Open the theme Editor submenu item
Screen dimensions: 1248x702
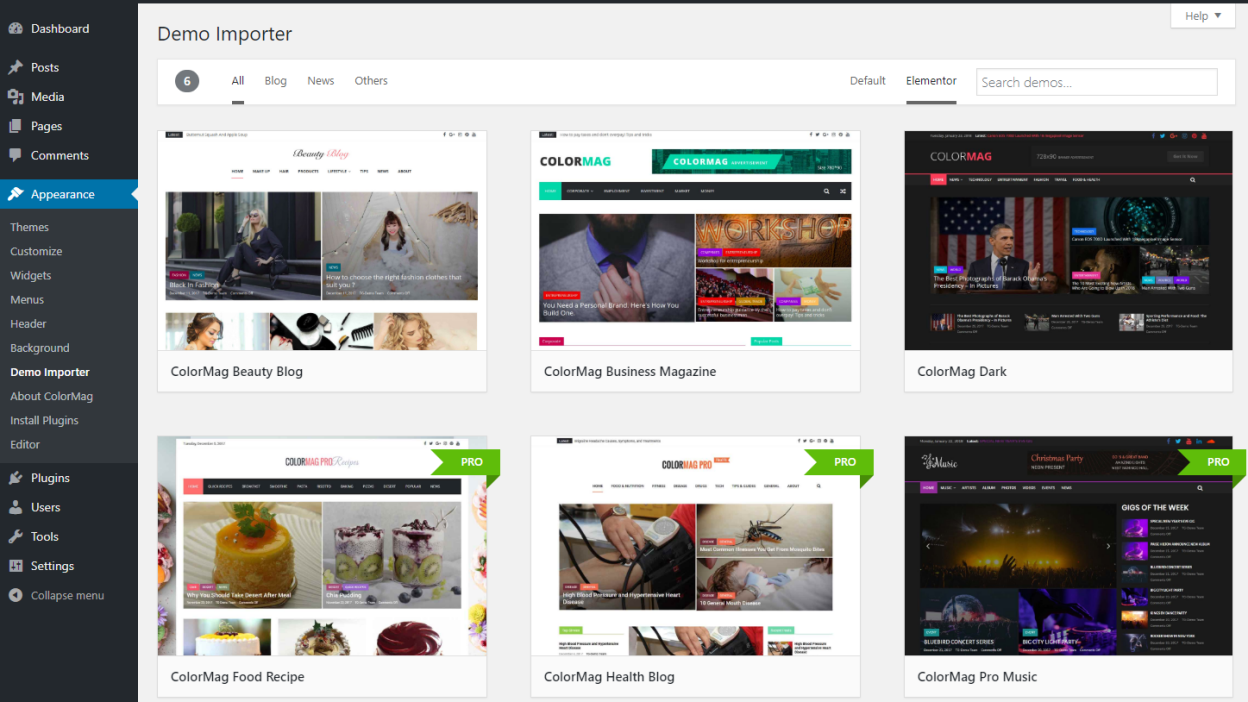(x=25, y=444)
